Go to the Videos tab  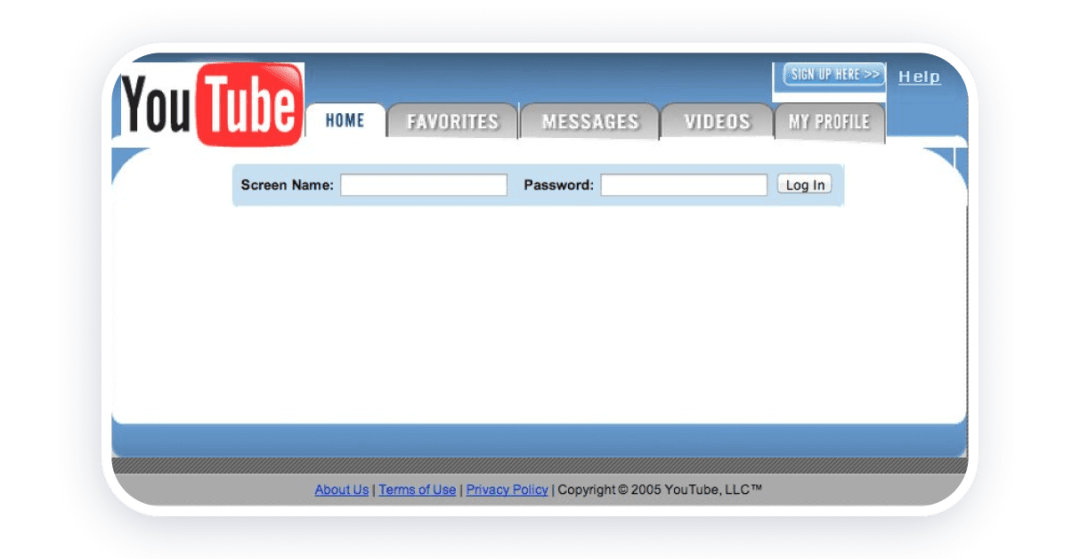click(717, 122)
